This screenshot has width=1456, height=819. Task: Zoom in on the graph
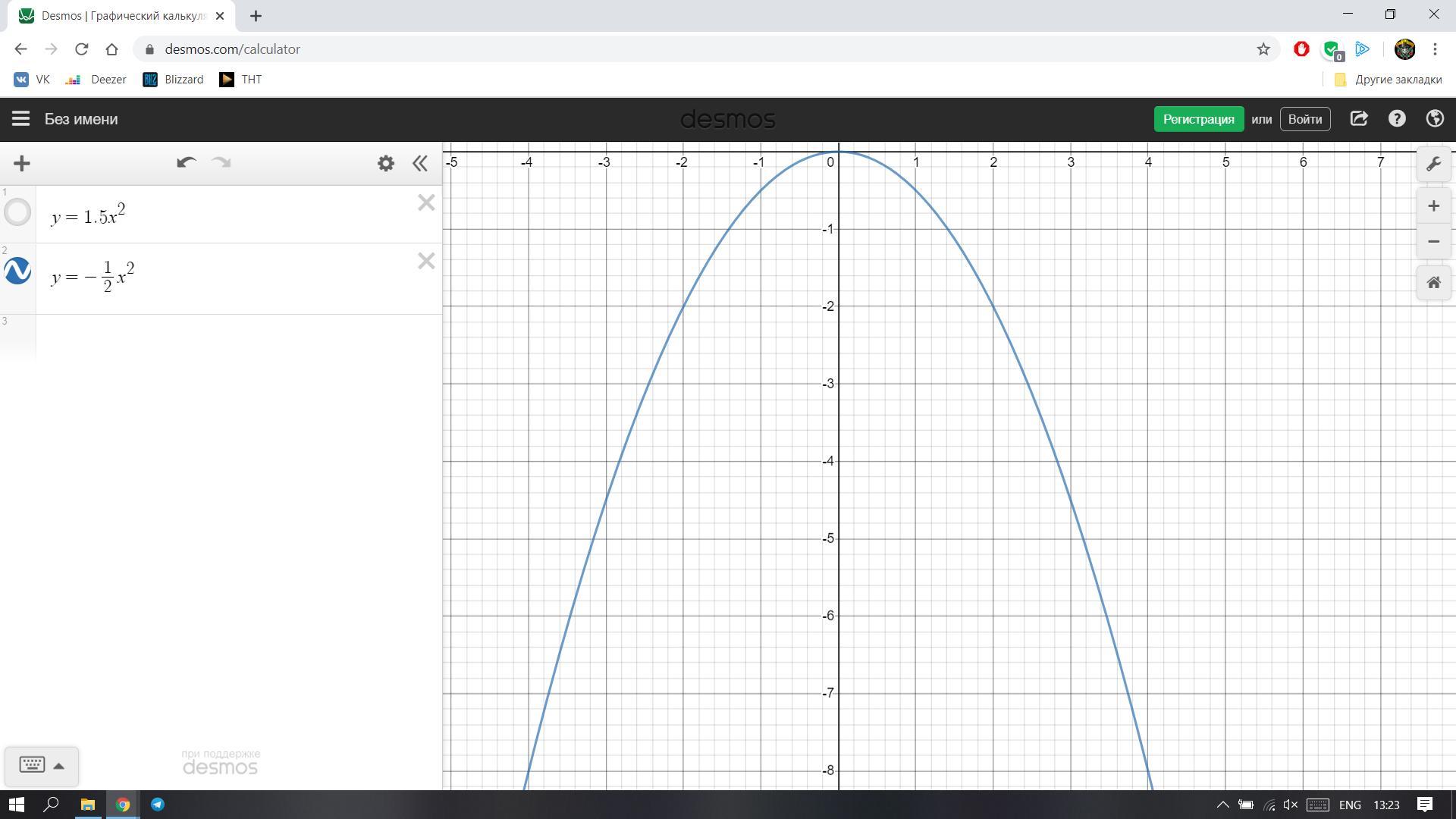click(x=1433, y=206)
